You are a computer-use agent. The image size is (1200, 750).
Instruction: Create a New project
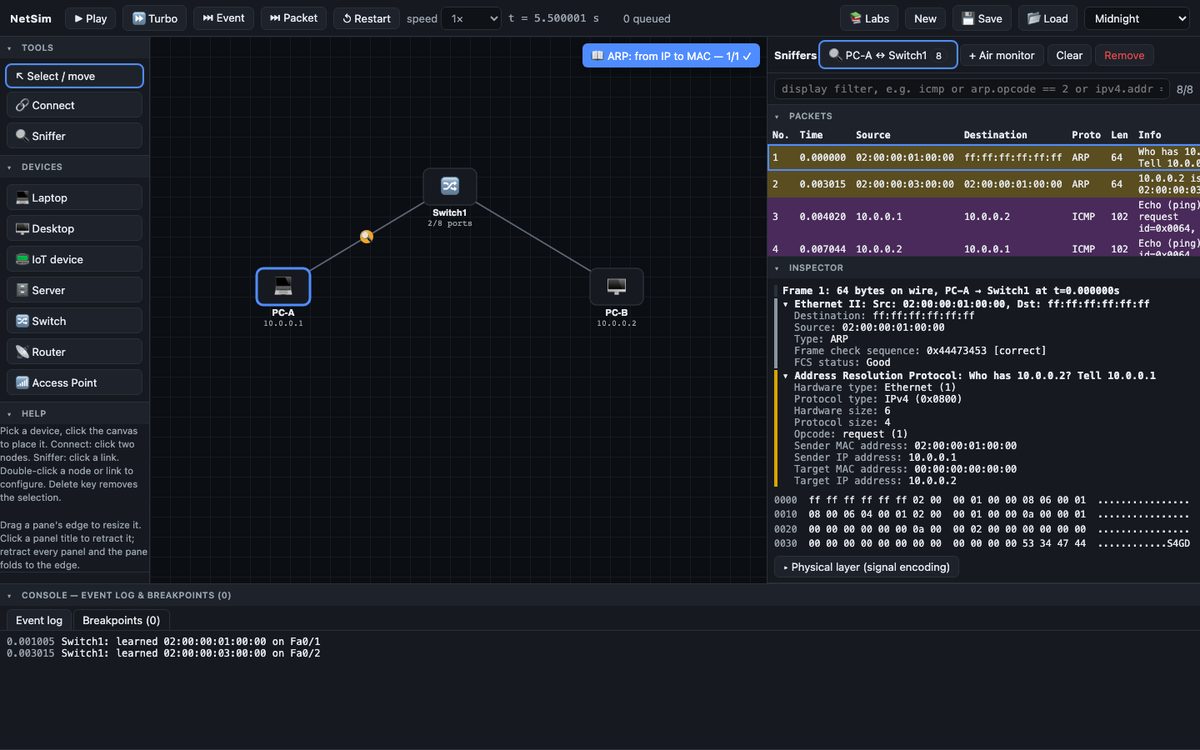[x=925, y=18]
